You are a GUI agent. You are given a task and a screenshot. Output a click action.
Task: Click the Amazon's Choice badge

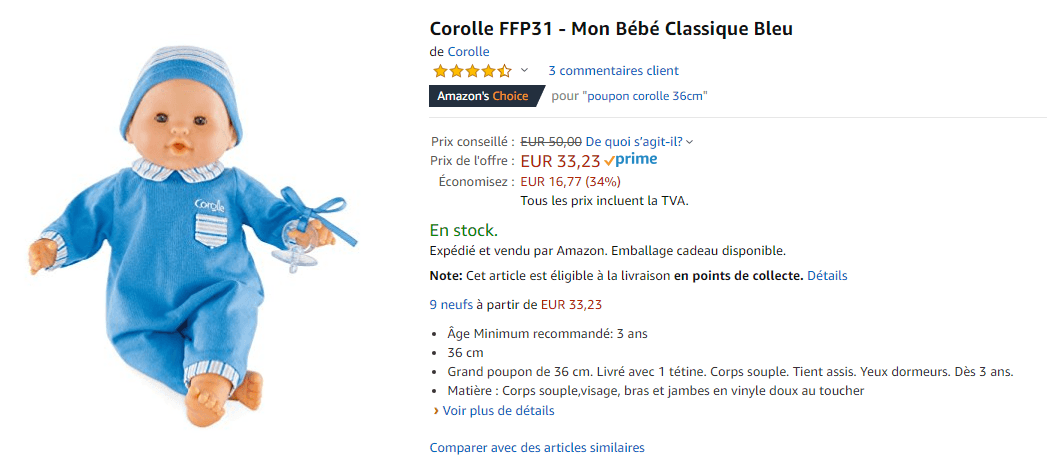[x=483, y=96]
